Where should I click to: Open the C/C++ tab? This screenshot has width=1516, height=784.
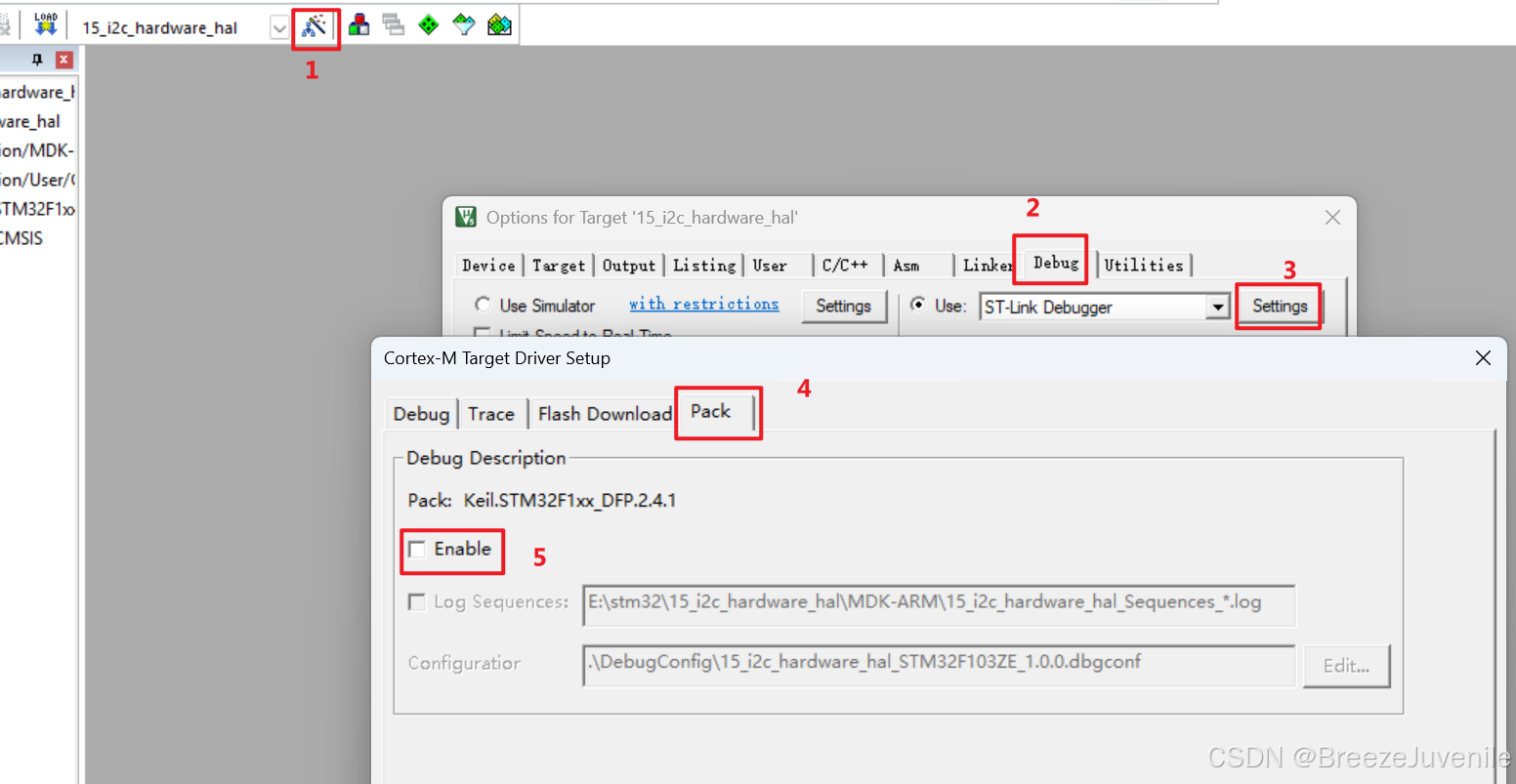click(845, 266)
